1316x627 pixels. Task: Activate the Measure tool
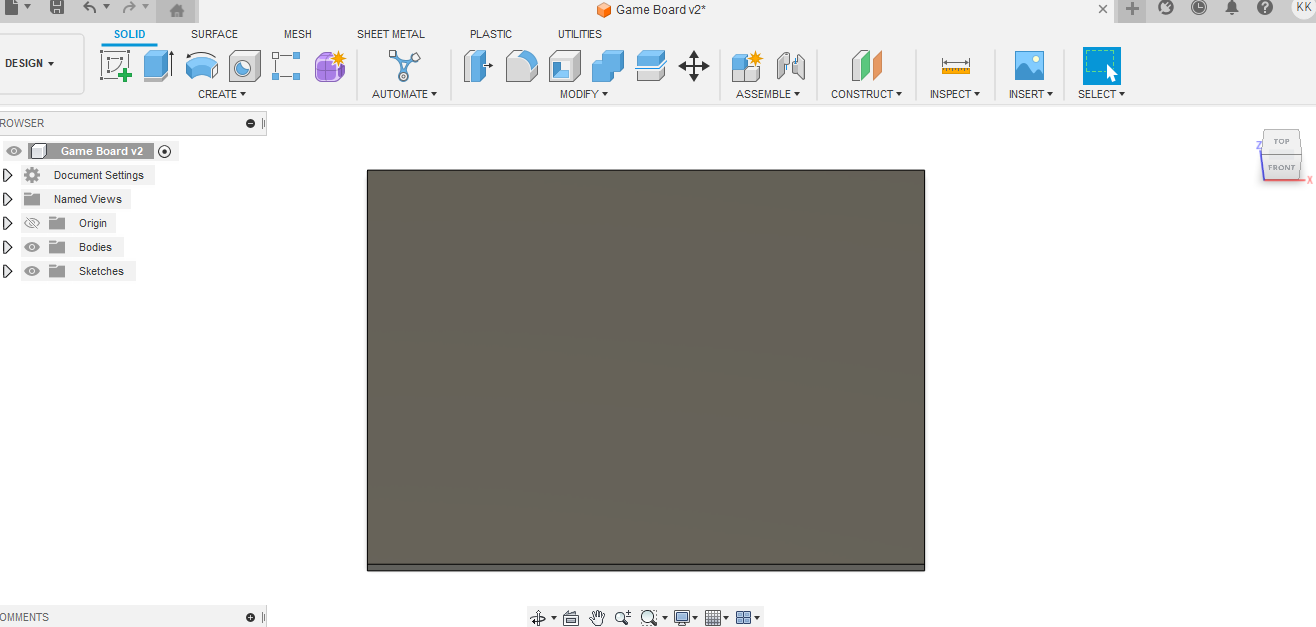point(955,66)
